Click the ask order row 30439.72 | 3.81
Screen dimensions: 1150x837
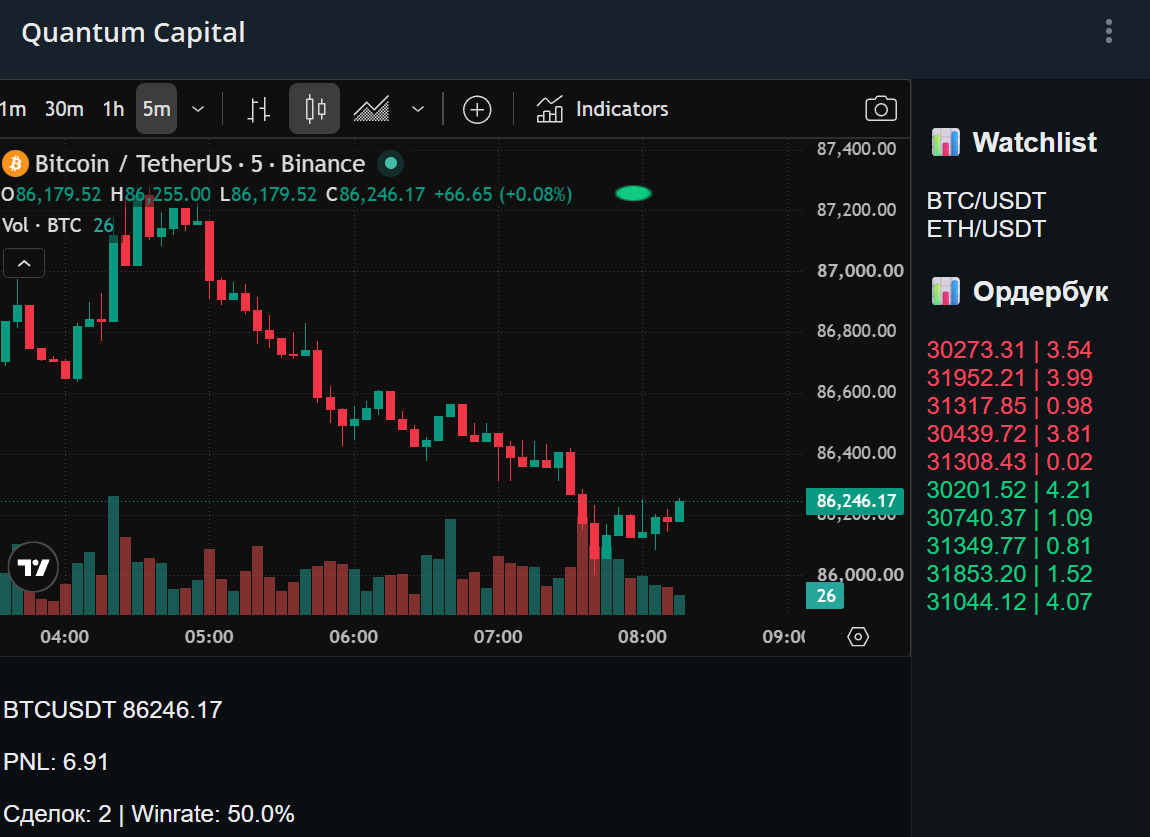coord(1009,434)
